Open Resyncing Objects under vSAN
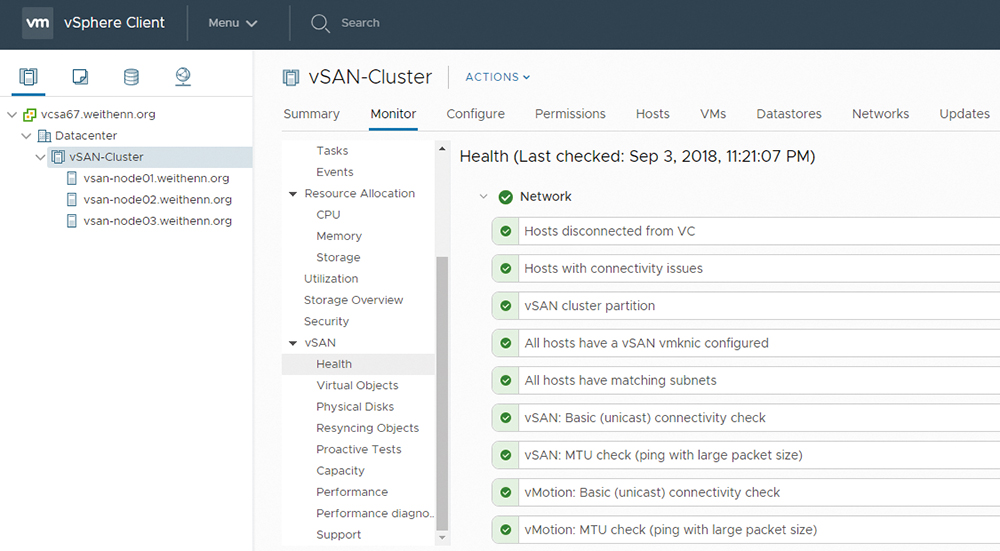Image resolution: width=1000 pixels, height=551 pixels. [367, 428]
